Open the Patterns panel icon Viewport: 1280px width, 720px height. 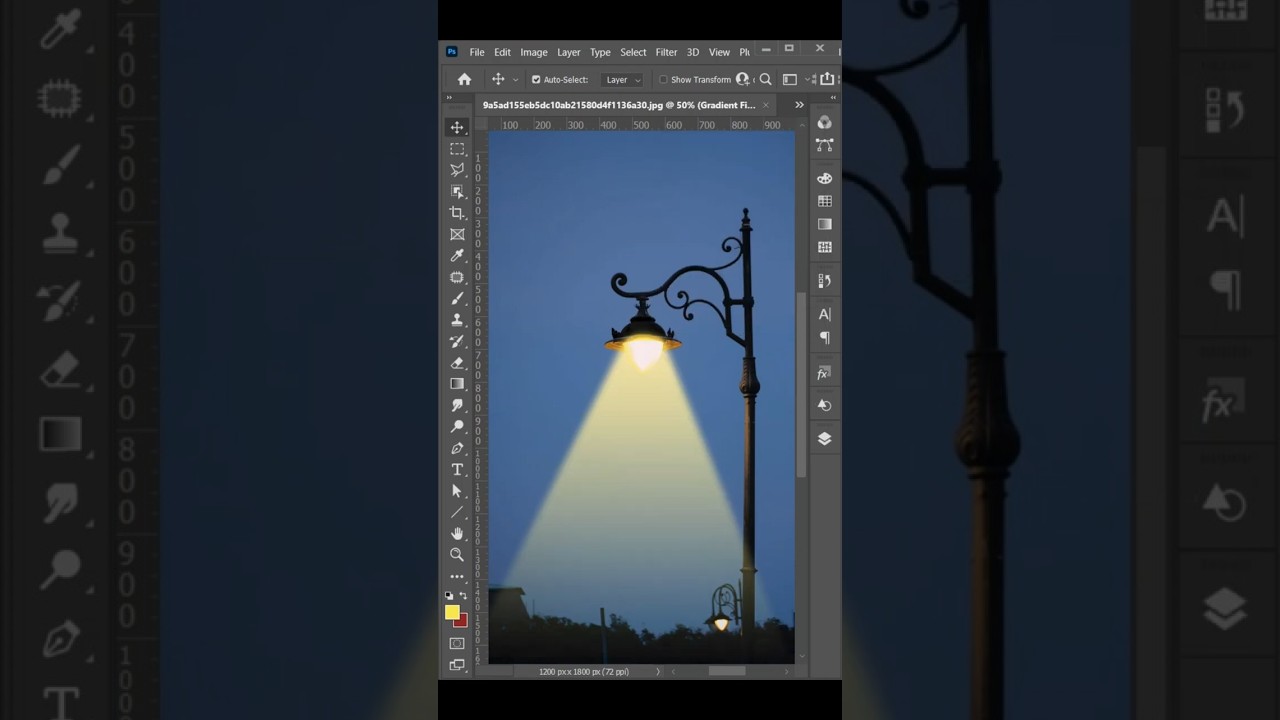(x=824, y=247)
